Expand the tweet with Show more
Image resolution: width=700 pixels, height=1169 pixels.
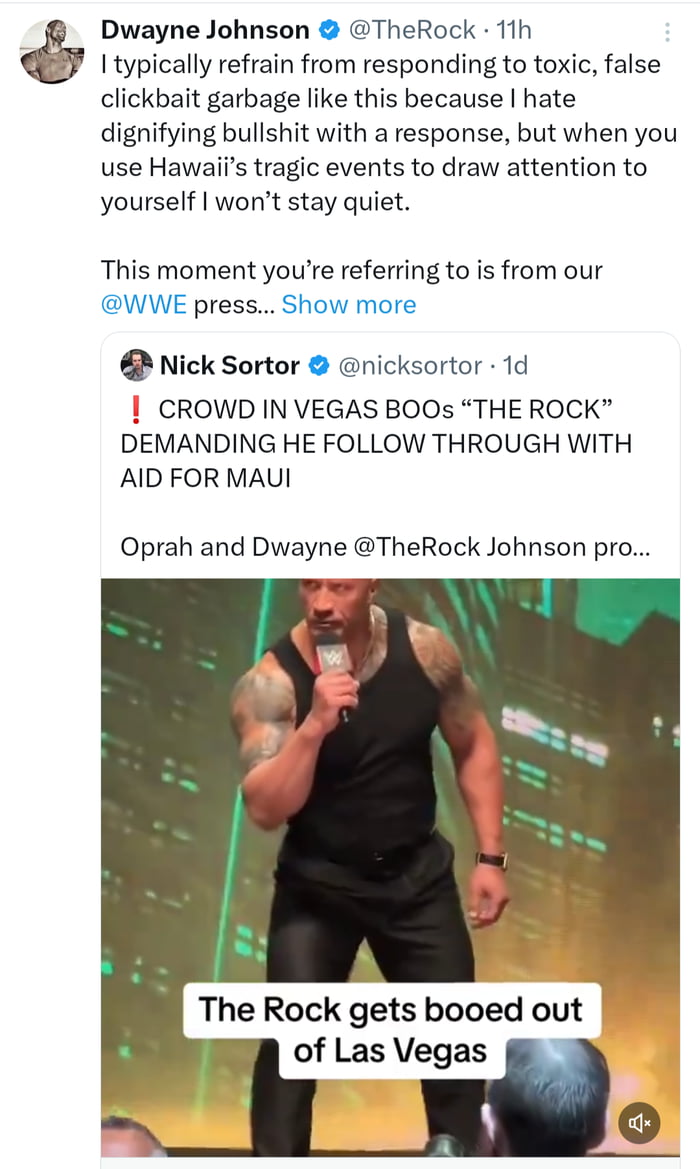349,304
